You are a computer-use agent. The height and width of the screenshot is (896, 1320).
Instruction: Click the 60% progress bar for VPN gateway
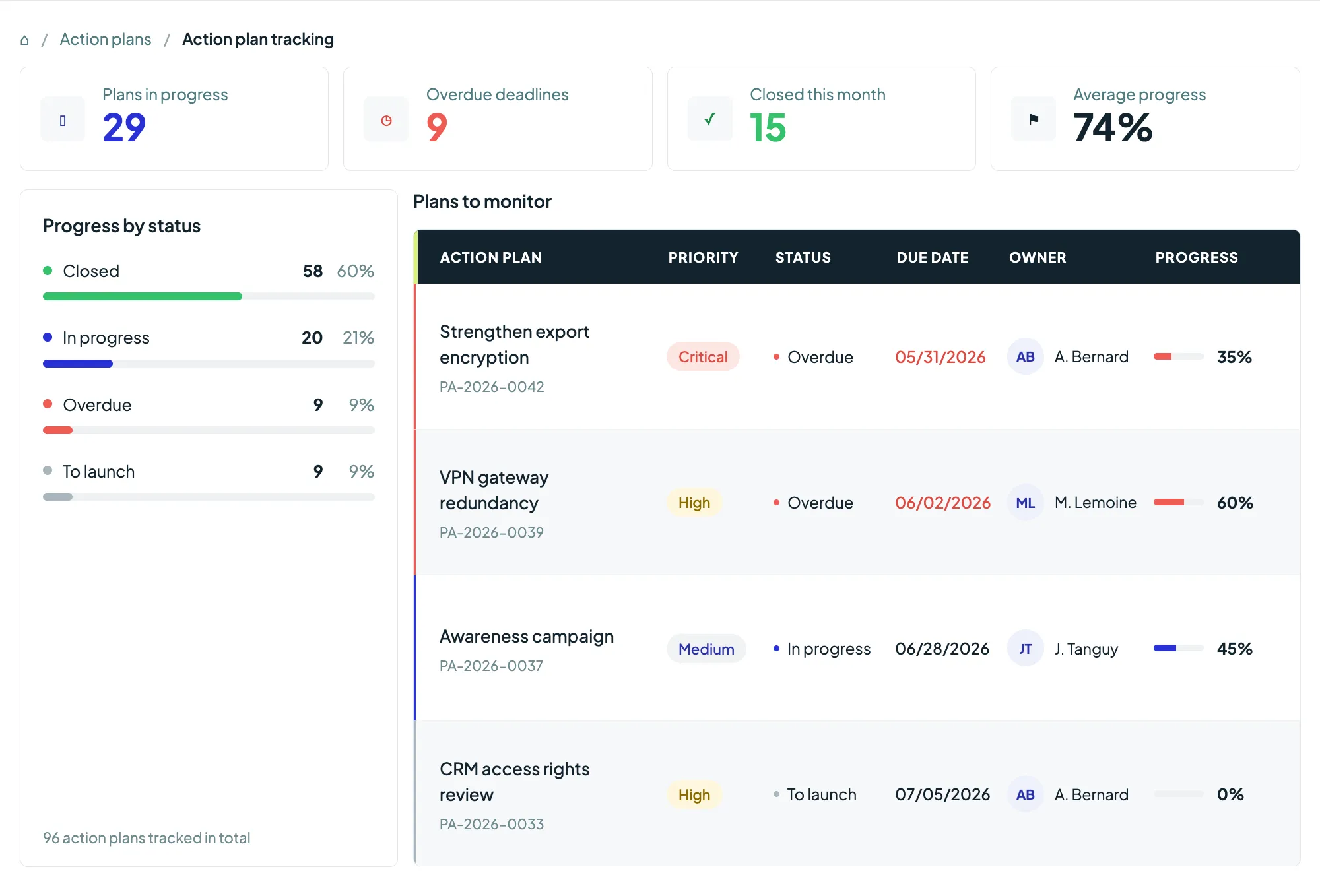point(1178,502)
